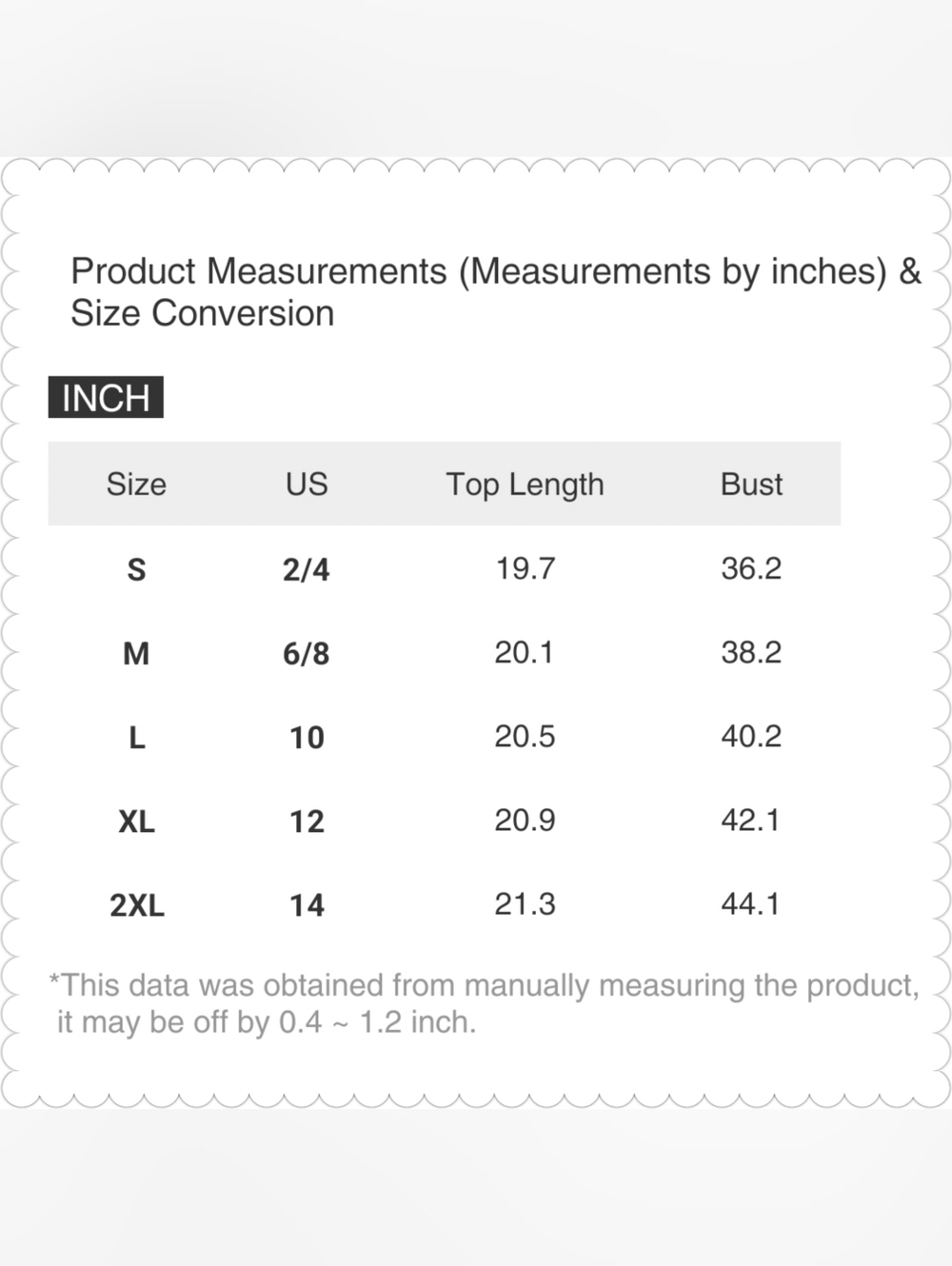The height and width of the screenshot is (1266, 952).
Task: Click the 19.7 top length value
Action: click(x=525, y=568)
